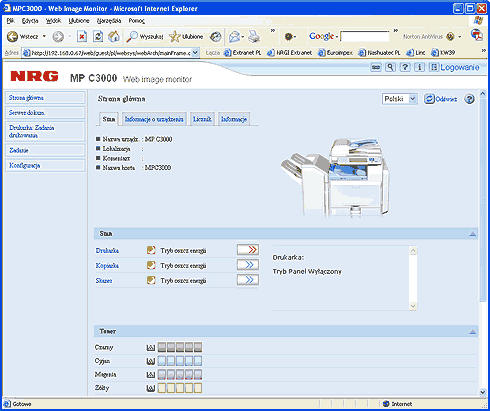Click the address bar URL field
Screen dimensions: 490x411
(107, 53)
